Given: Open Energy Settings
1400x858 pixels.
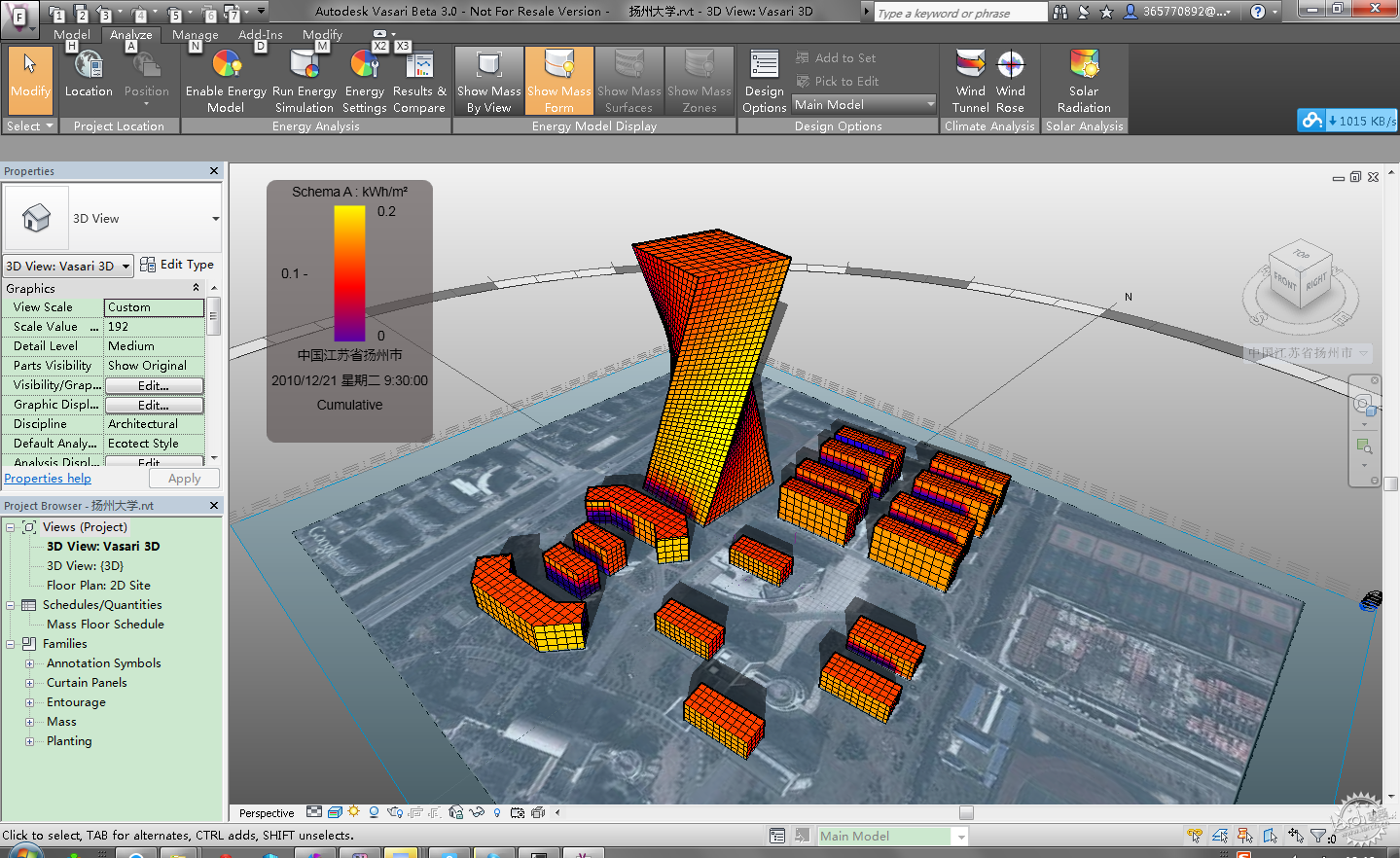Looking at the screenshot, I should (x=365, y=81).
